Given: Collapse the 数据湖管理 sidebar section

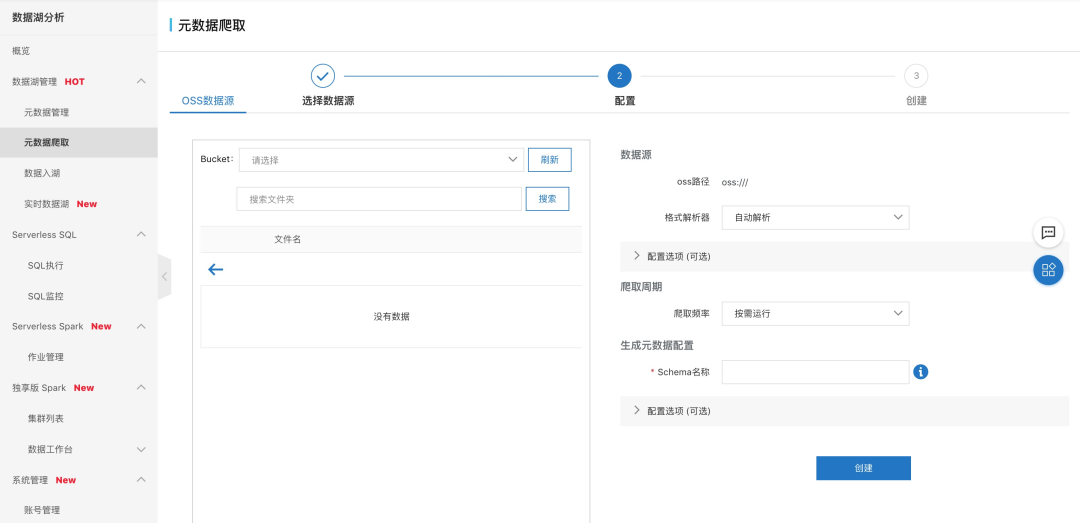Looking at the screenshot, I should [x=141, y=81].
